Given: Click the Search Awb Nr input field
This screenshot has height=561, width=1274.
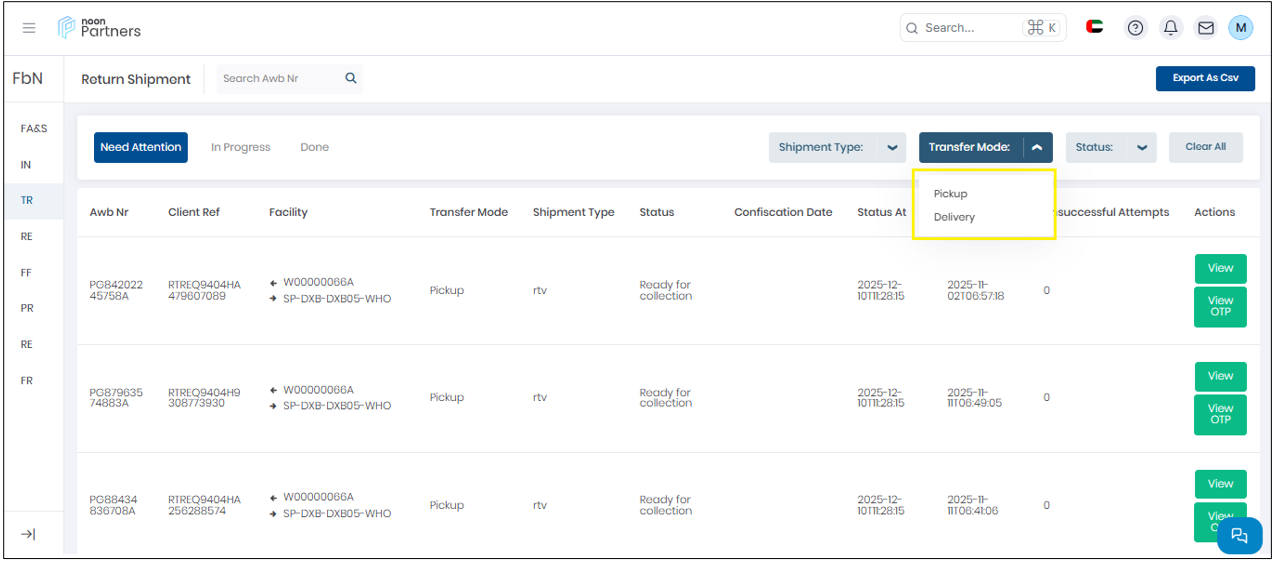Looking at the screenshot, I should coord(278,78).
